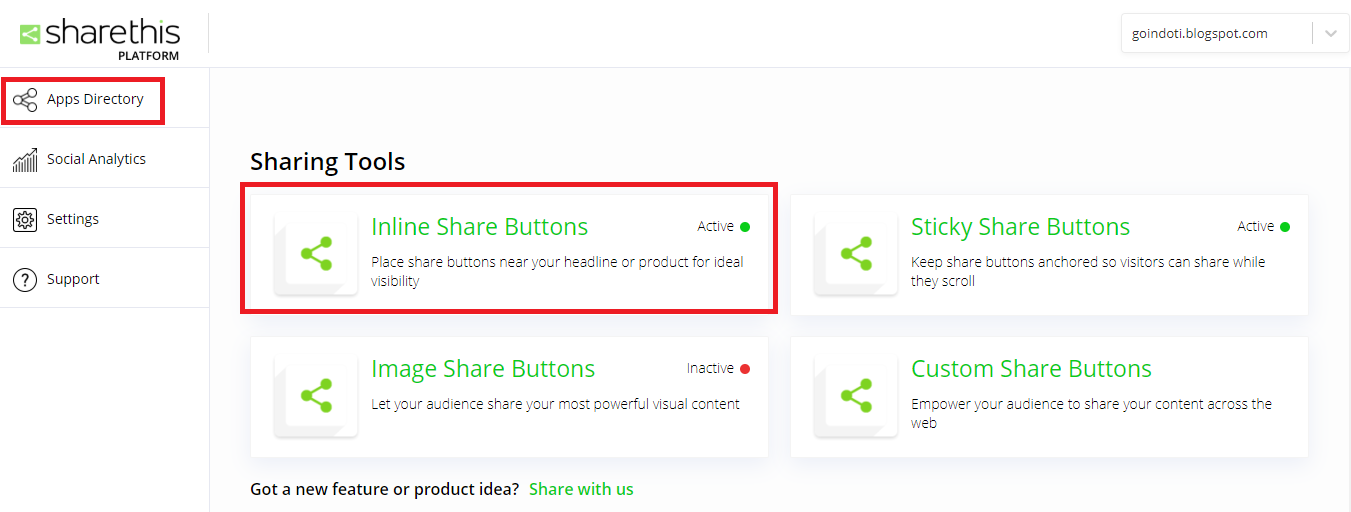The image size is (1351, 512).
Task: Click the Social Analytics bar chart icon
Action: pos(25,159)
